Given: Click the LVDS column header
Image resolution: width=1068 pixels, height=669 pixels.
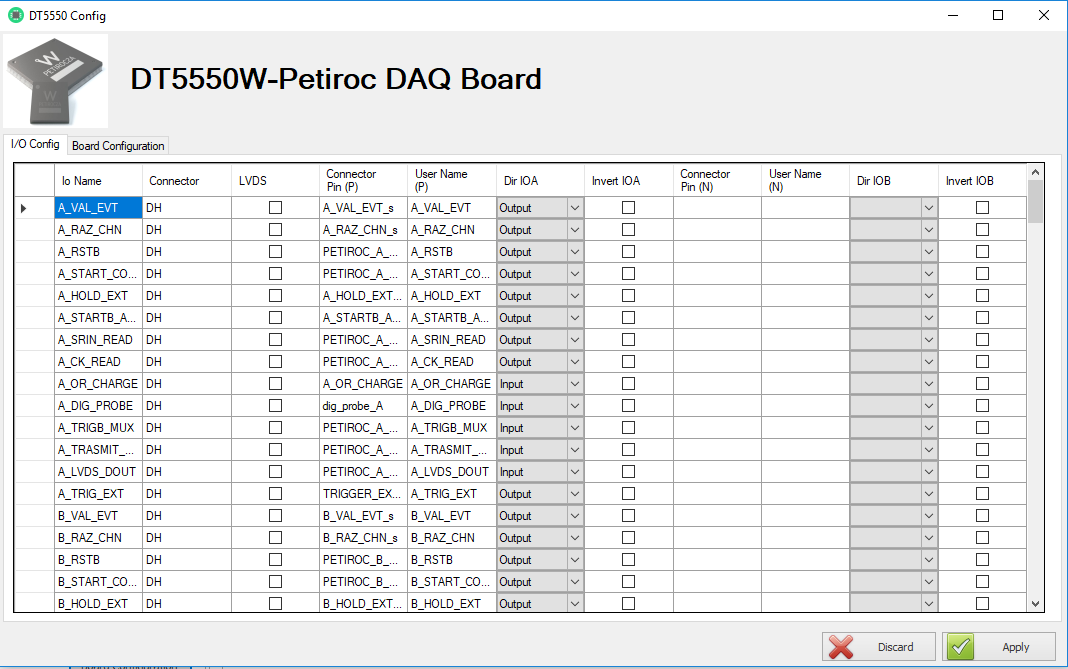Looking at the screenshot, I should 275,181.
